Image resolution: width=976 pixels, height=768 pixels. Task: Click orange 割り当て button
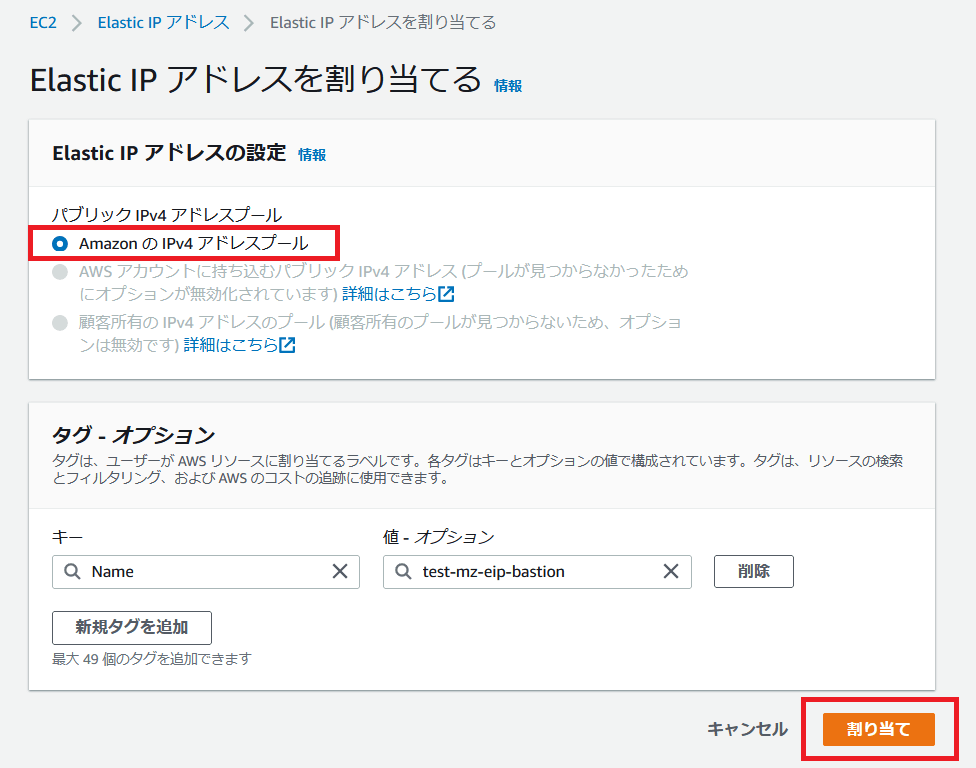pos(878,729)
